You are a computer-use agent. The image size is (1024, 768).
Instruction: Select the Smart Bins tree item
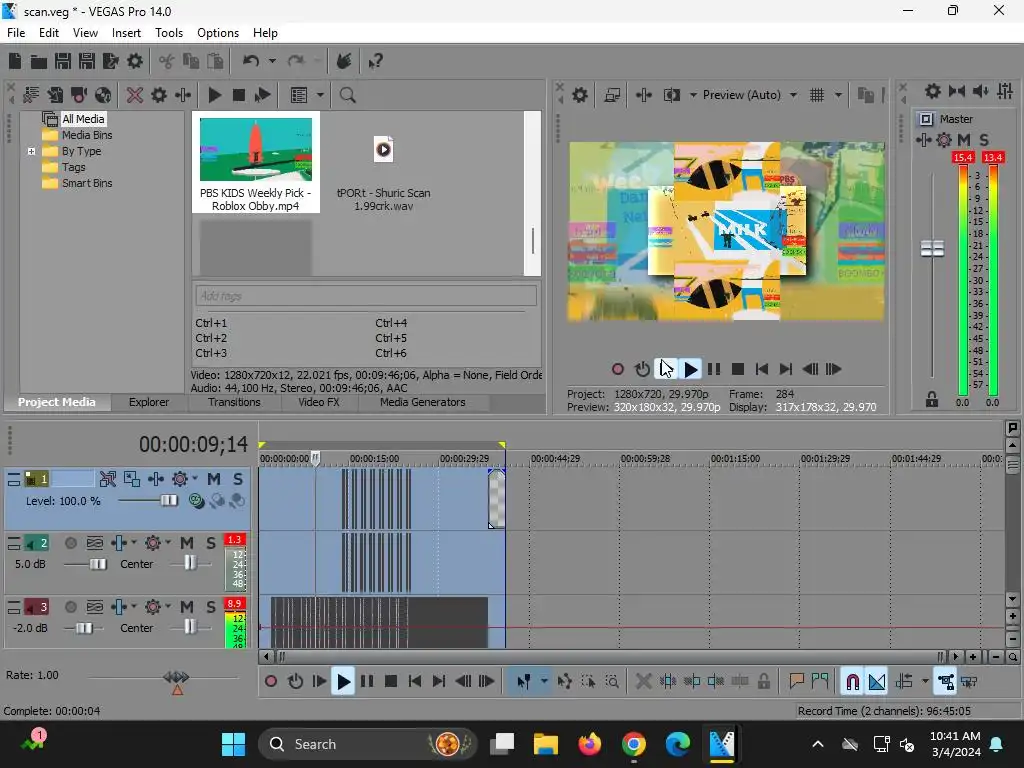point(87,184)
